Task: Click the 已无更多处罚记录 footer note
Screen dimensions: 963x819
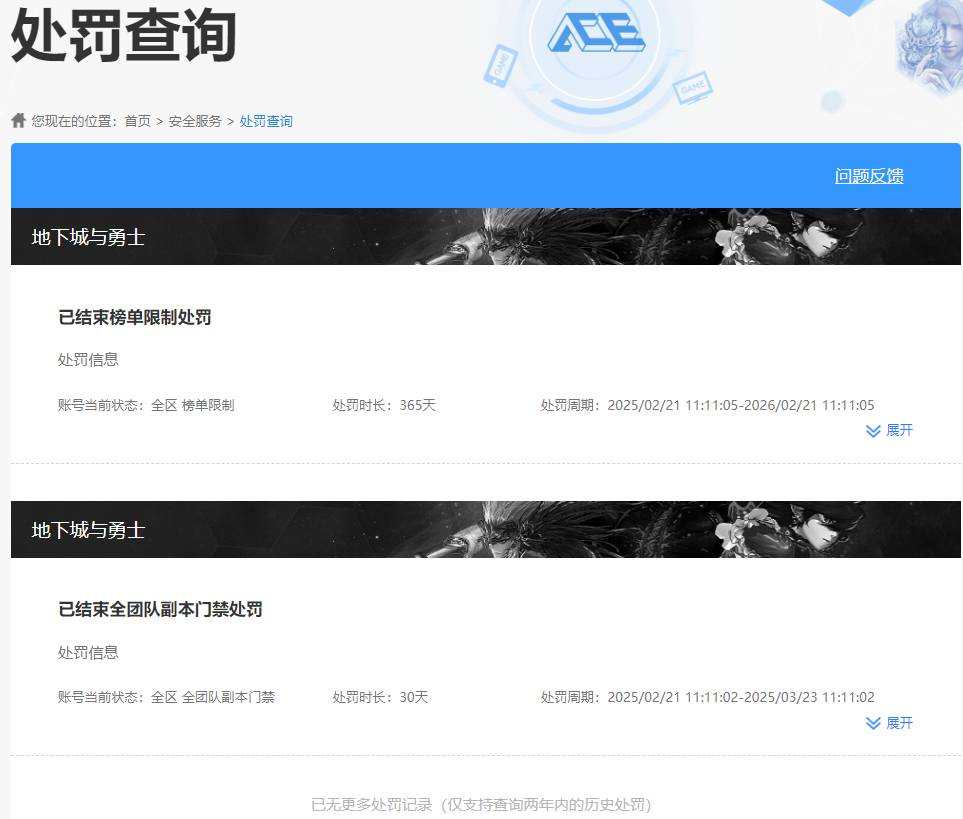Action: pos(481,804)
